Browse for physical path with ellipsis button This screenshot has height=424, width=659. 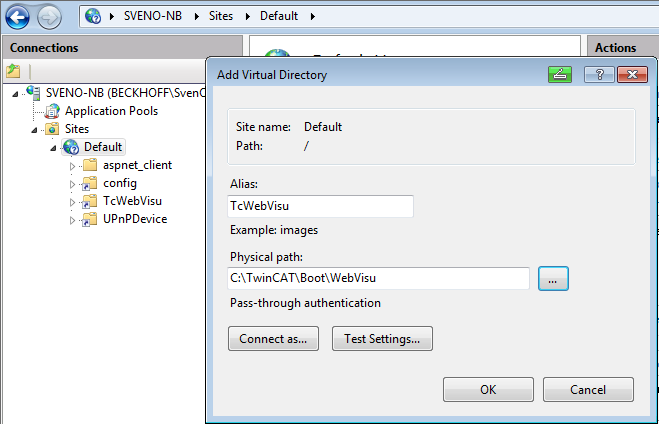click(553, 278)
